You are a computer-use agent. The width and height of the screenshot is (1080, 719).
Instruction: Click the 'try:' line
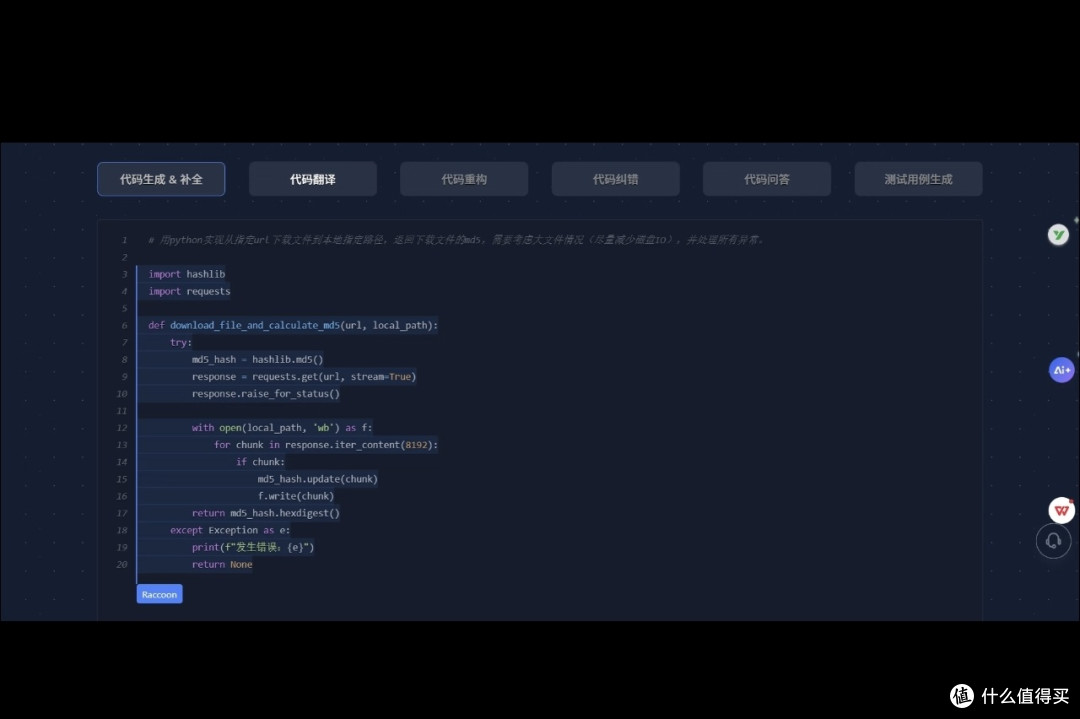click(181, 342)
